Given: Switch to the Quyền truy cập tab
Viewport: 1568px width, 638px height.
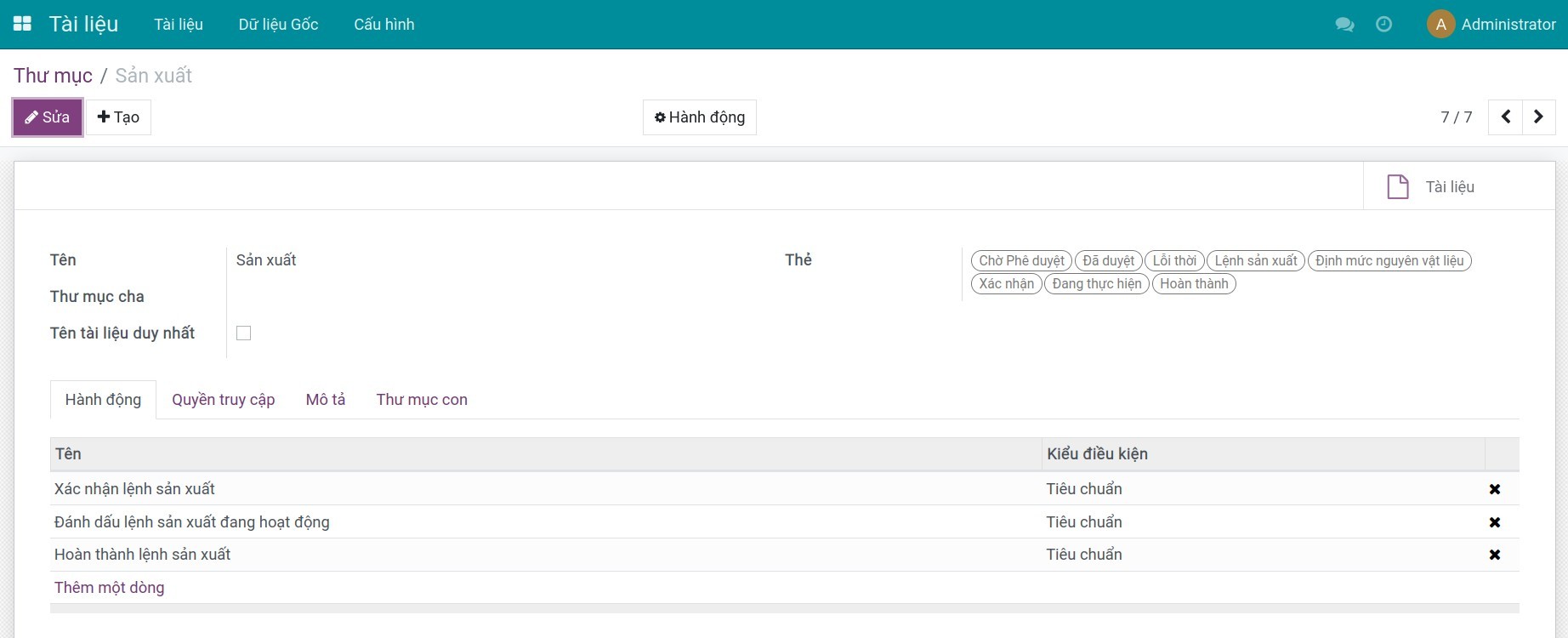Looking at the screenshot, I should (223, 400).
